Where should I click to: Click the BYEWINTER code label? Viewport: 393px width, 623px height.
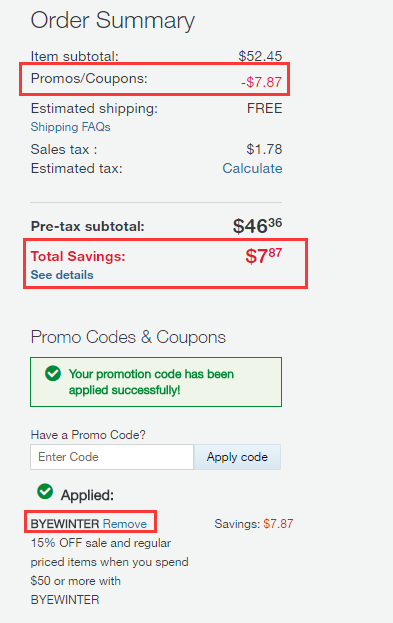[x=65, y=524]
